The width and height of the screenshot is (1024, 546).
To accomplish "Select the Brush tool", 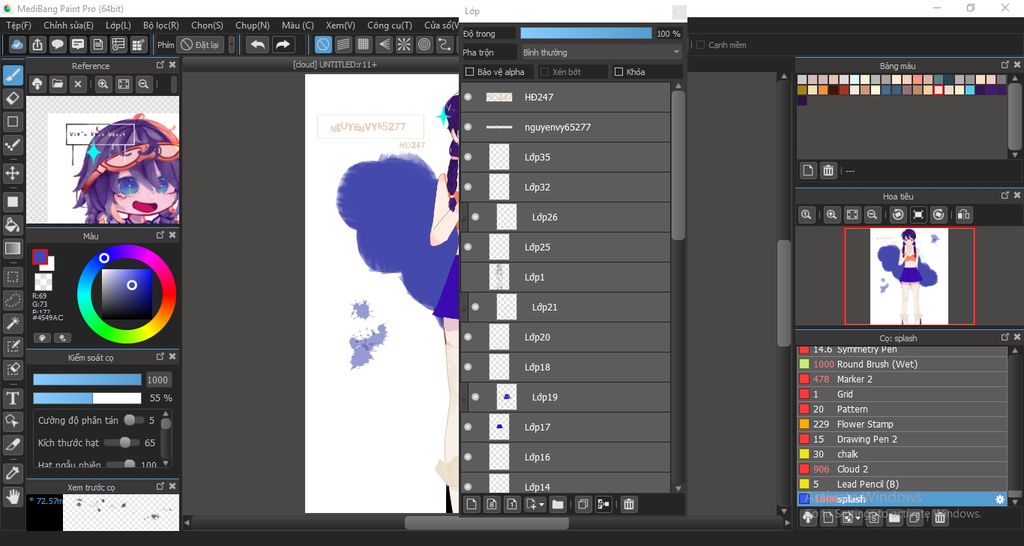I will [12, 76].
